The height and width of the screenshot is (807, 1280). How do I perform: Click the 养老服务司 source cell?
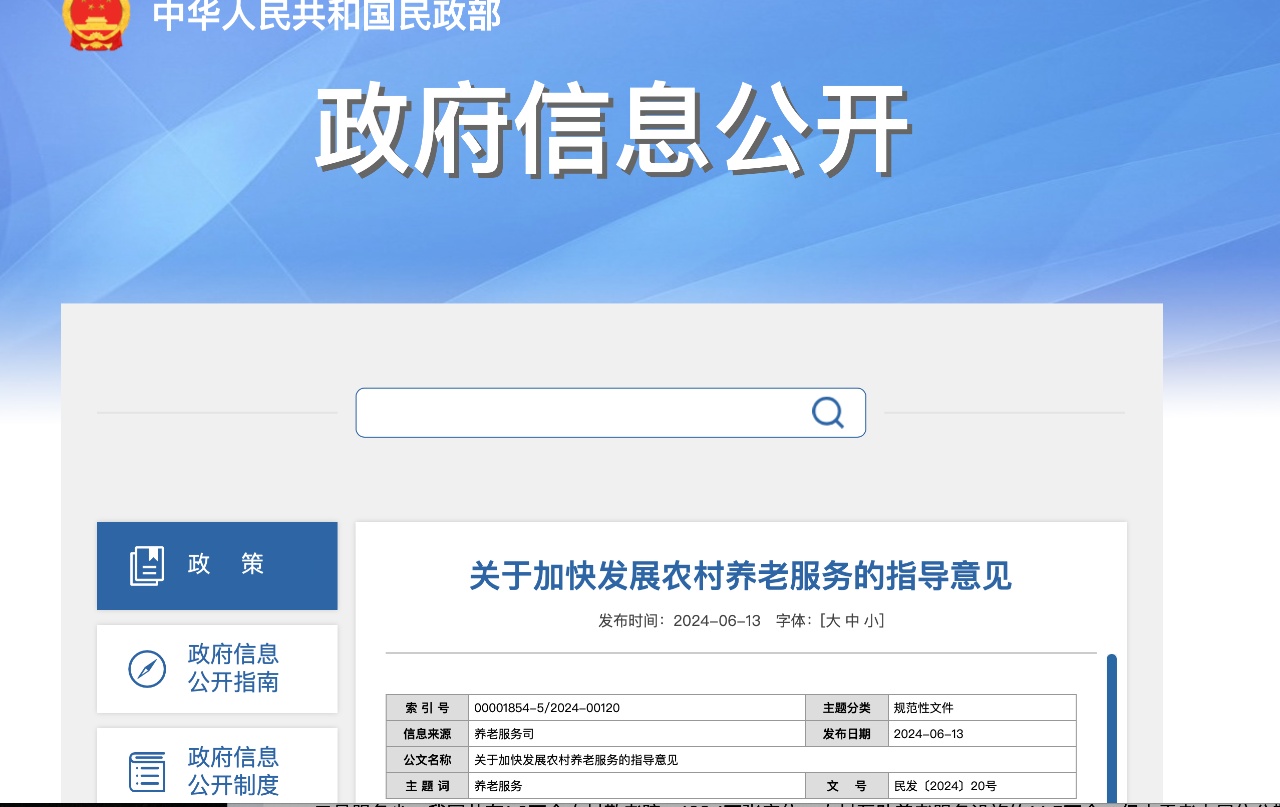coord(504,734)
